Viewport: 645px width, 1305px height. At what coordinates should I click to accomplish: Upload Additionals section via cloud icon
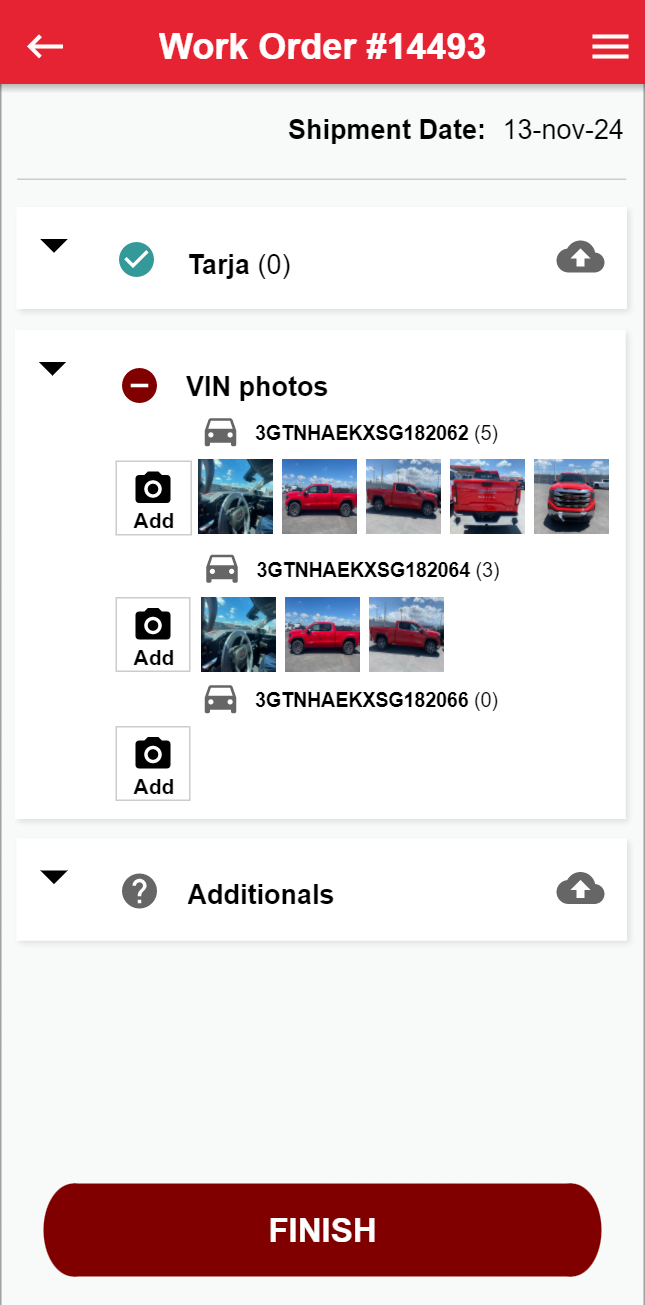pyautogui.click(x=580, y=888)
